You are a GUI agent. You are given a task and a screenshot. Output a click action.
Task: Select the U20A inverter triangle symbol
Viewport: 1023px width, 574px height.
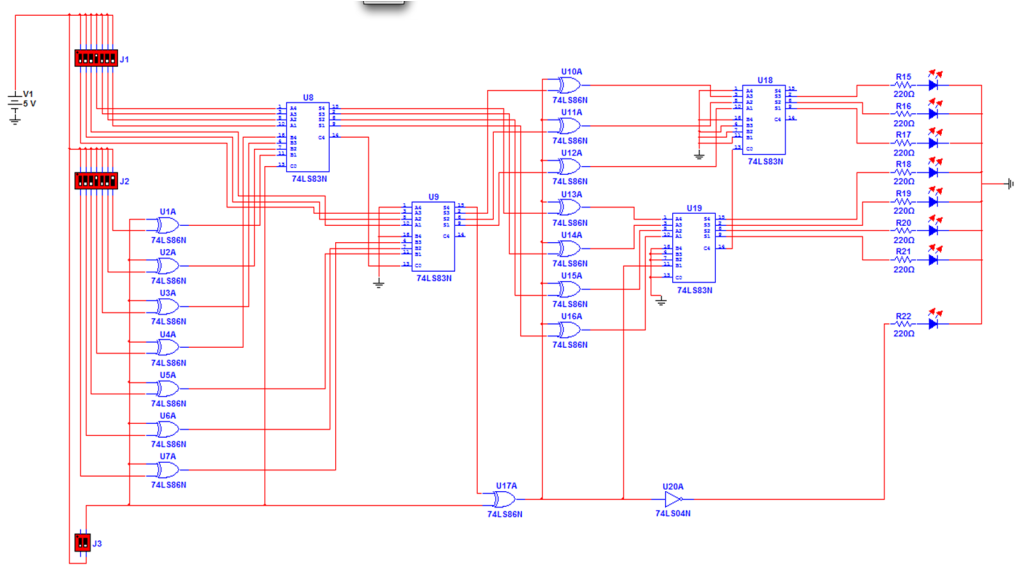pos(673,500)
